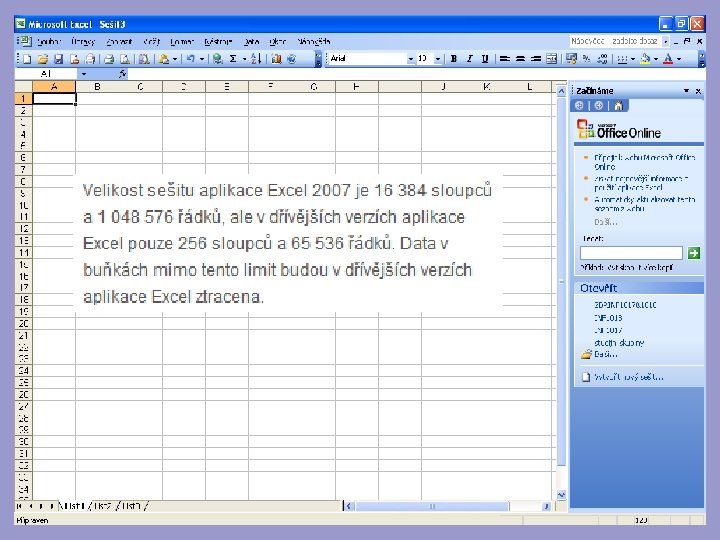The height and width of the screenshot is (540, 720).
Task: Close the Začínáme task pane
Action: (698, 91)
